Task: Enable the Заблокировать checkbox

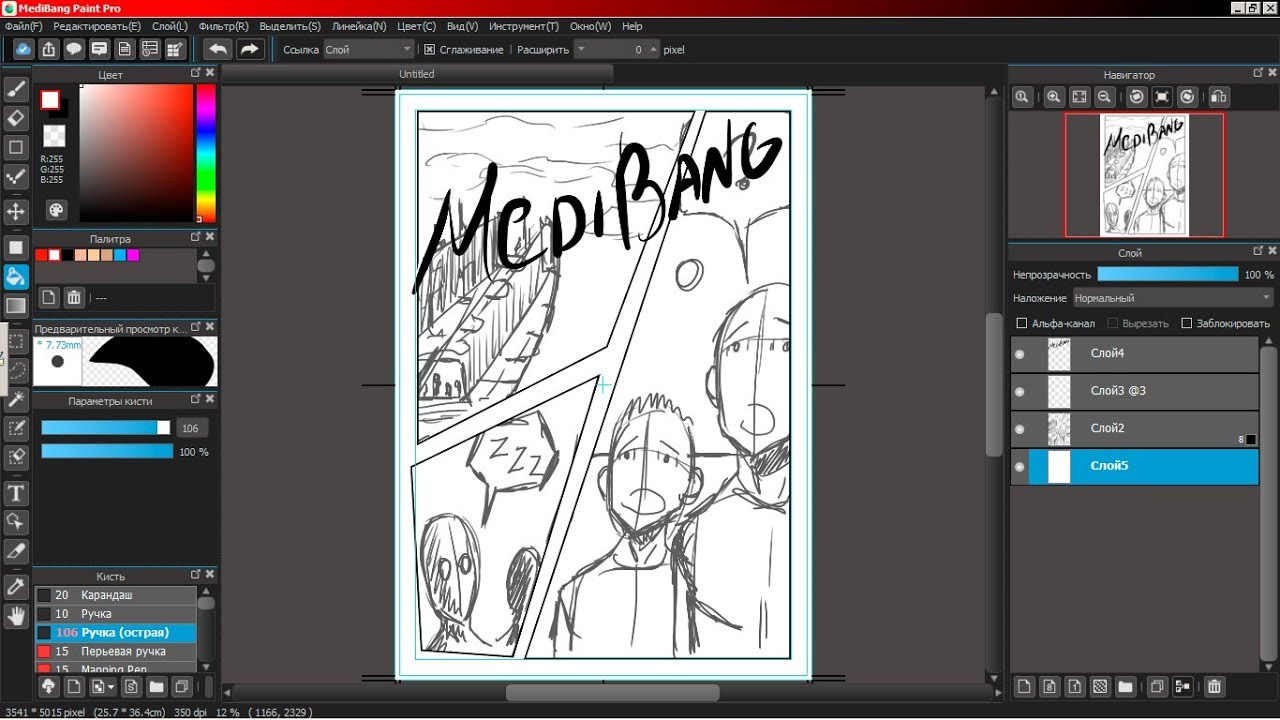Action: [1187, 323]
